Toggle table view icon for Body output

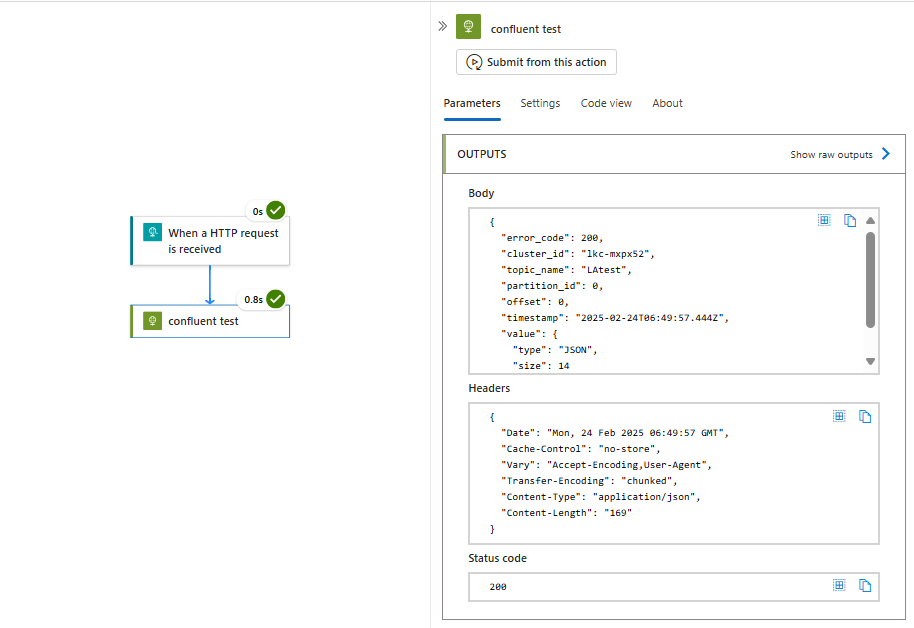click(x=824, y=220)
